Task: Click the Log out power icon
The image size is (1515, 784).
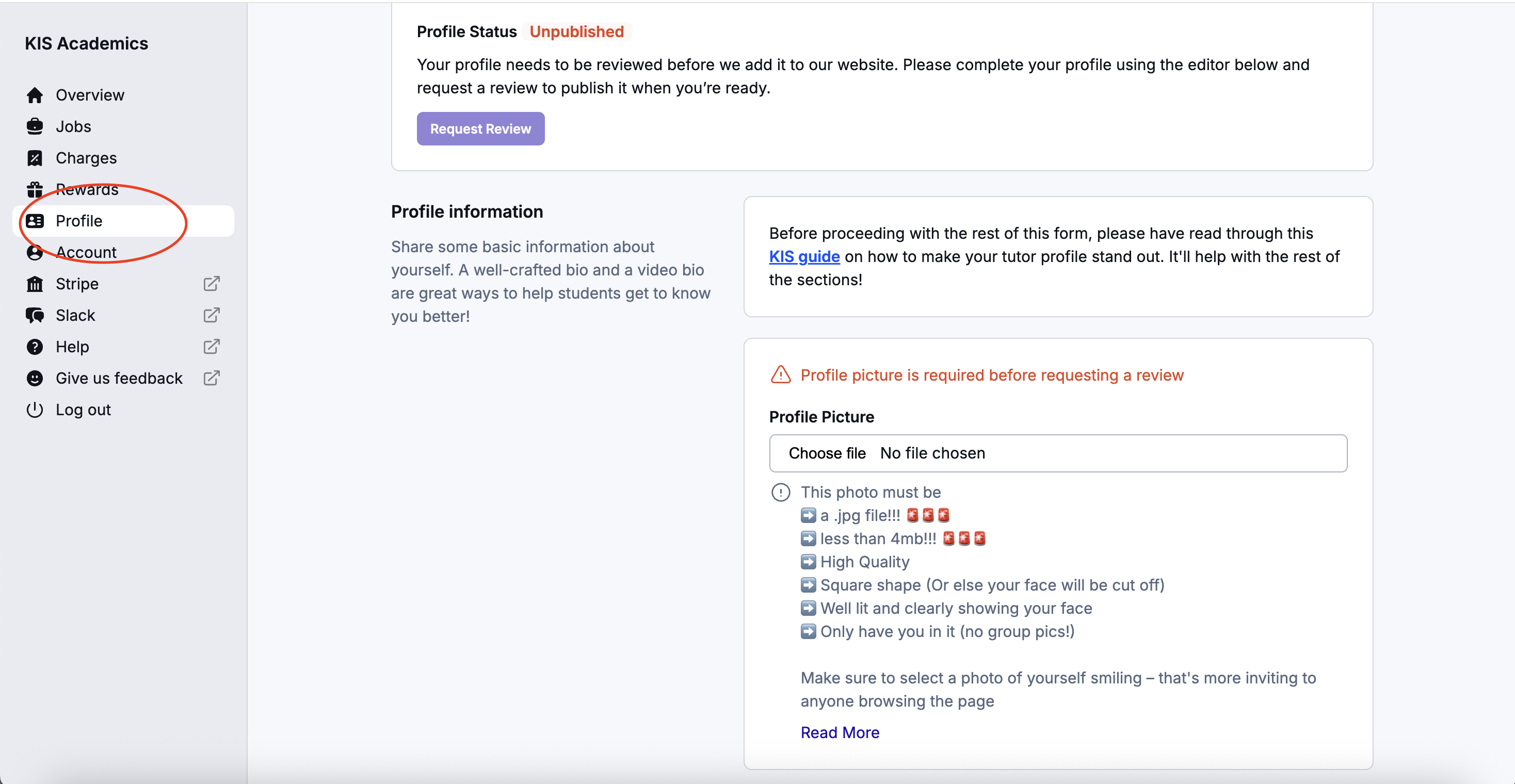Action: [x=35, y=410]
